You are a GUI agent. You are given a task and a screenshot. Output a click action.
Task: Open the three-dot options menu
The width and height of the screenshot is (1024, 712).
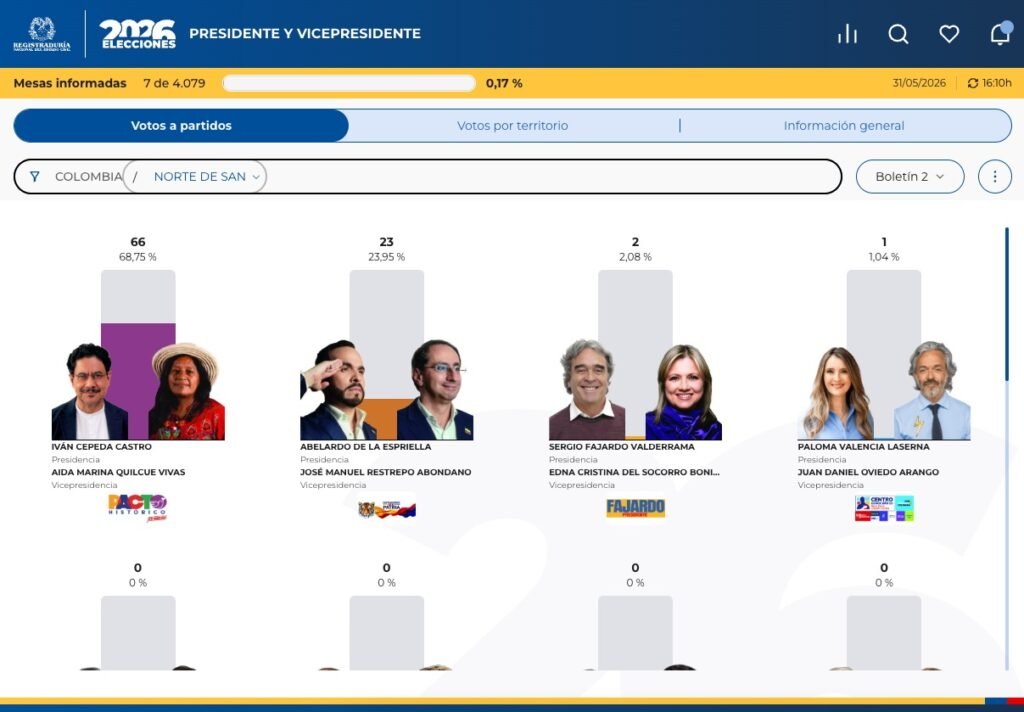pyautogui.click(x=995, y=176)
